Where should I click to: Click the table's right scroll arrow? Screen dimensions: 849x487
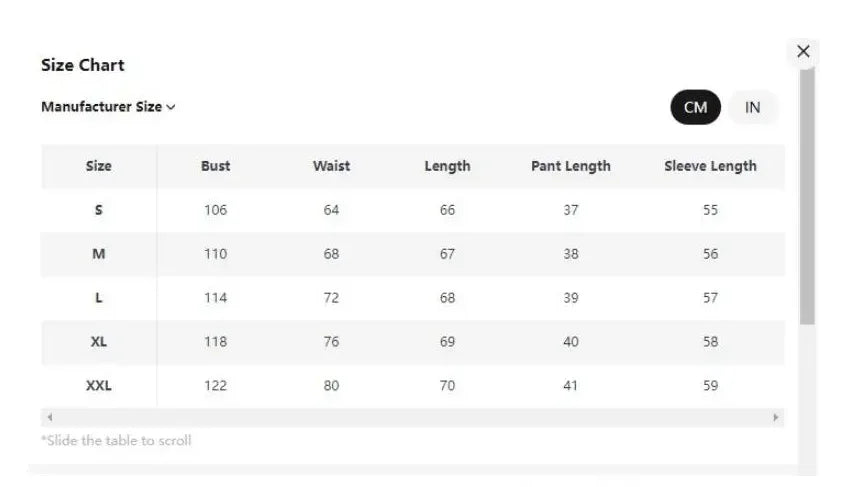click(776, 417)
